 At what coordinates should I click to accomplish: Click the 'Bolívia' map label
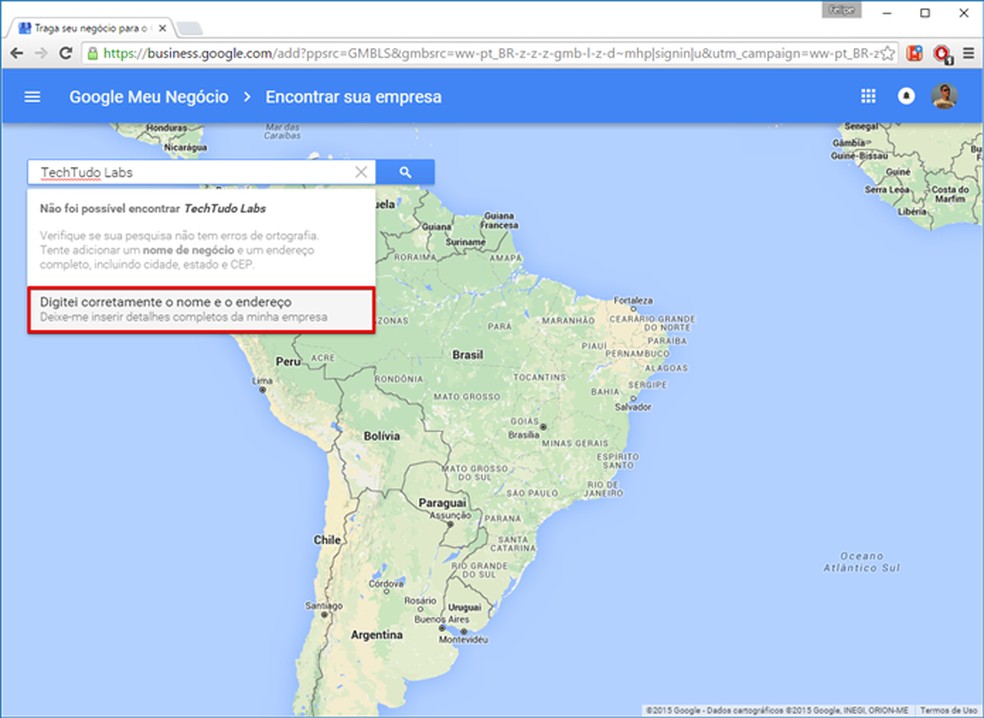point(382,436)
